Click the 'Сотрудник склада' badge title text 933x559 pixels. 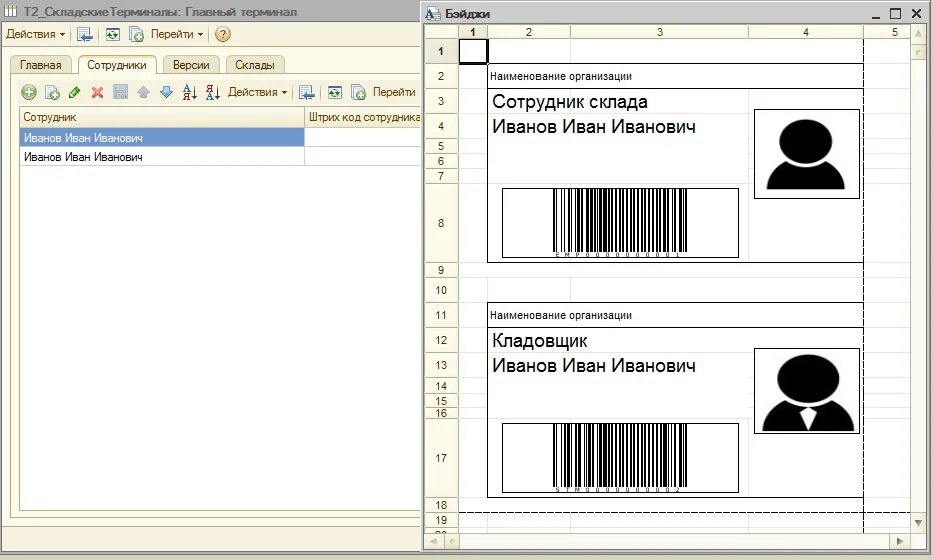[x=569, y=102]
